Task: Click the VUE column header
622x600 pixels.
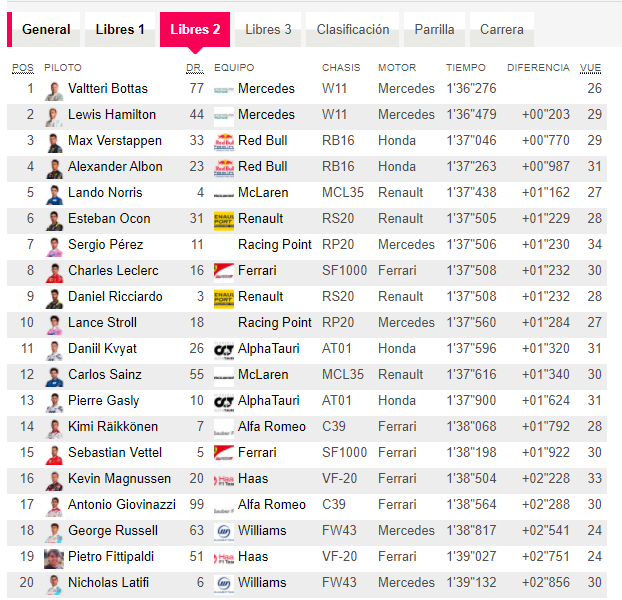Action: click(x=590, y=68)
